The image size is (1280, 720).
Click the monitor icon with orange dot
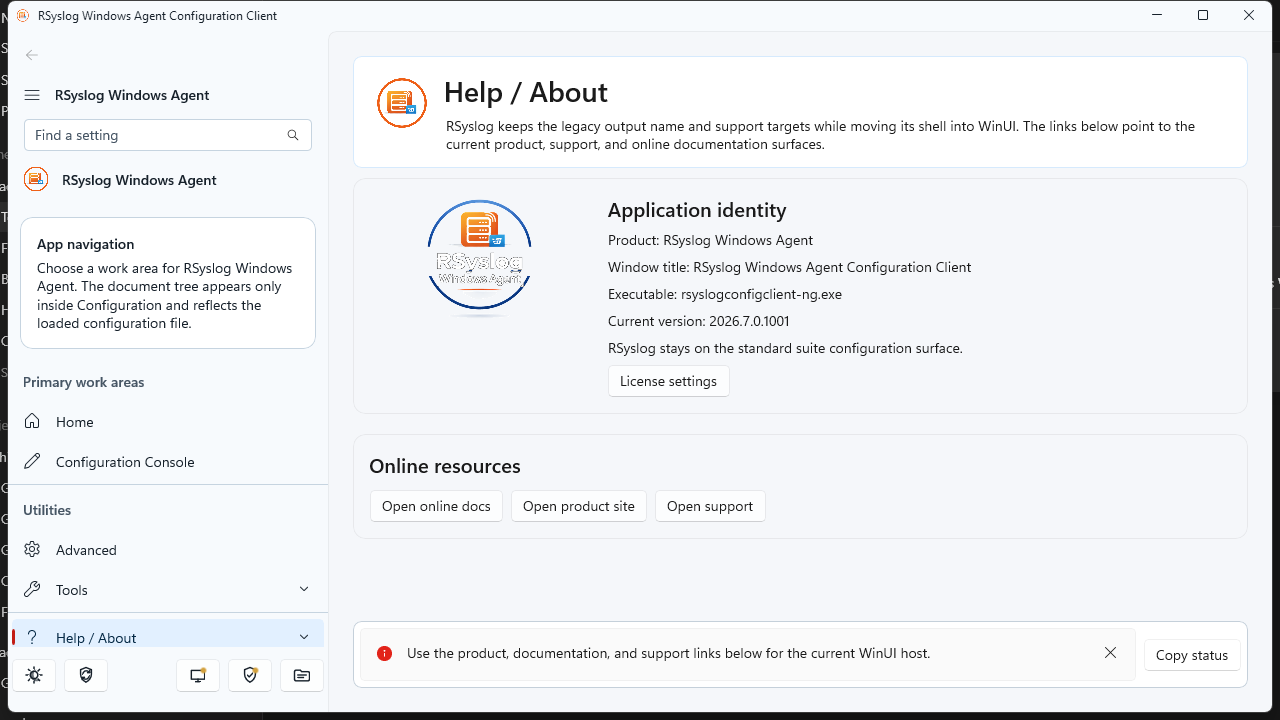coord(198,675)
